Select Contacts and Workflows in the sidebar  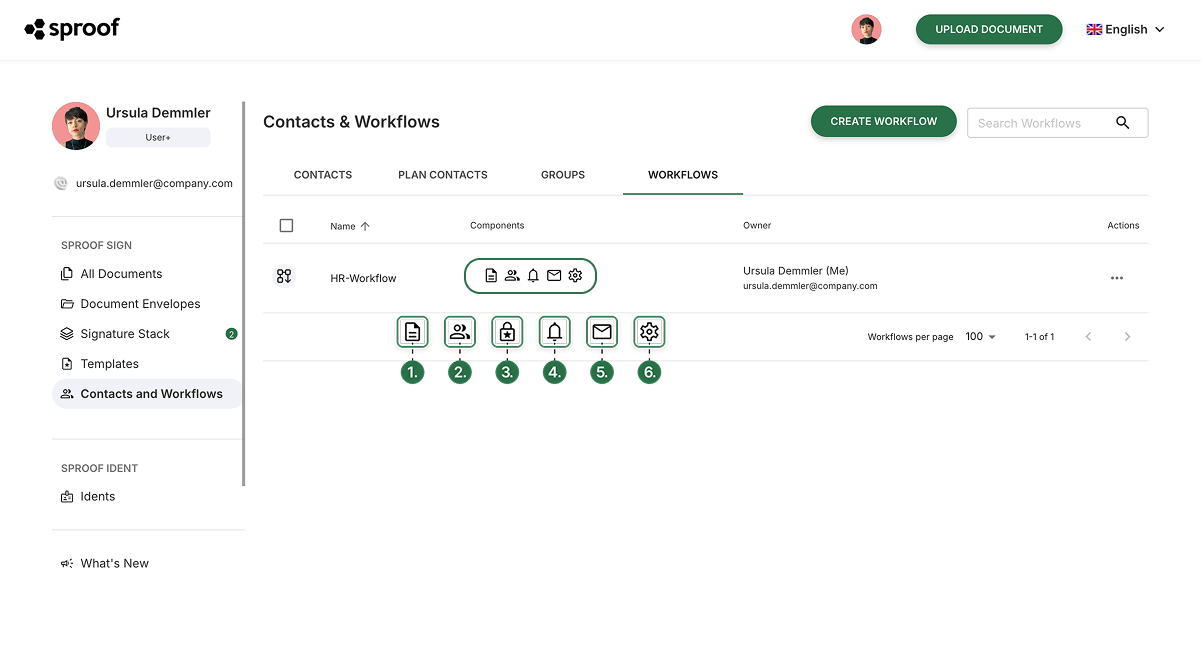(x=147, y=394)
